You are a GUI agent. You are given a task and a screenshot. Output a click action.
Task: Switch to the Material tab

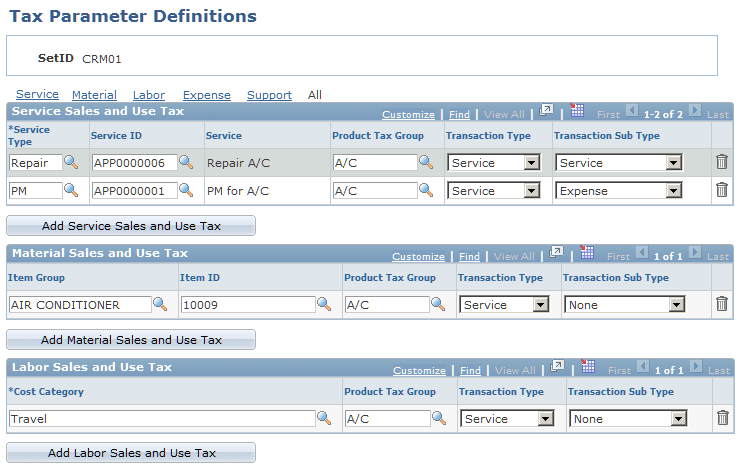(x=94, y=95)
